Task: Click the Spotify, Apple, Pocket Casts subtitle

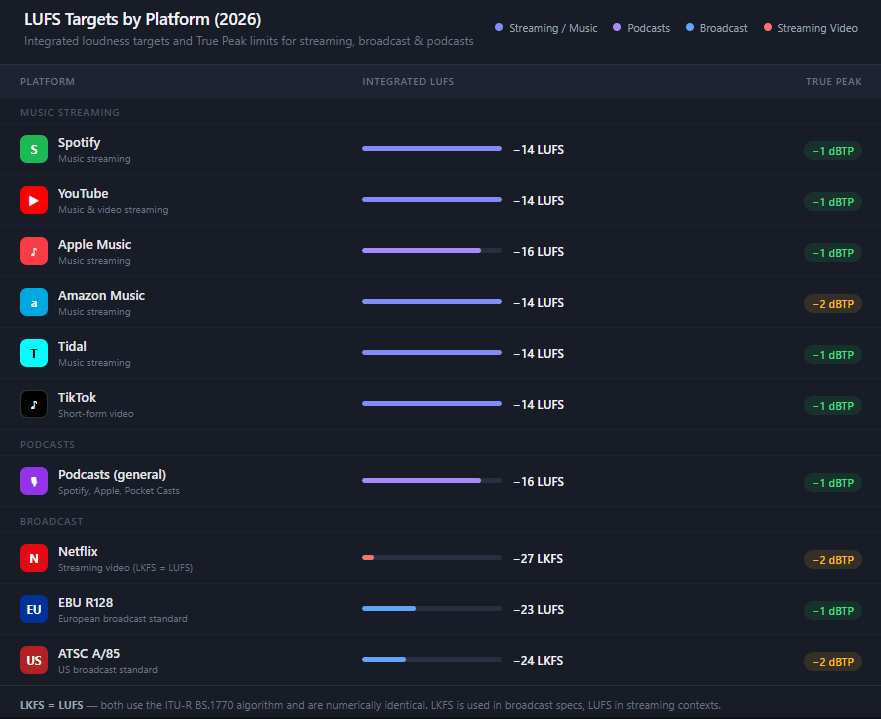Action: (x=119, y=491)
